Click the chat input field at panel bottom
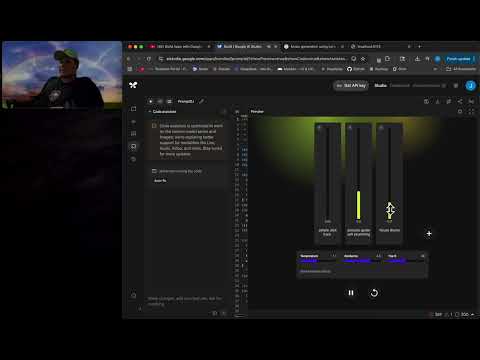 (185, 301)
